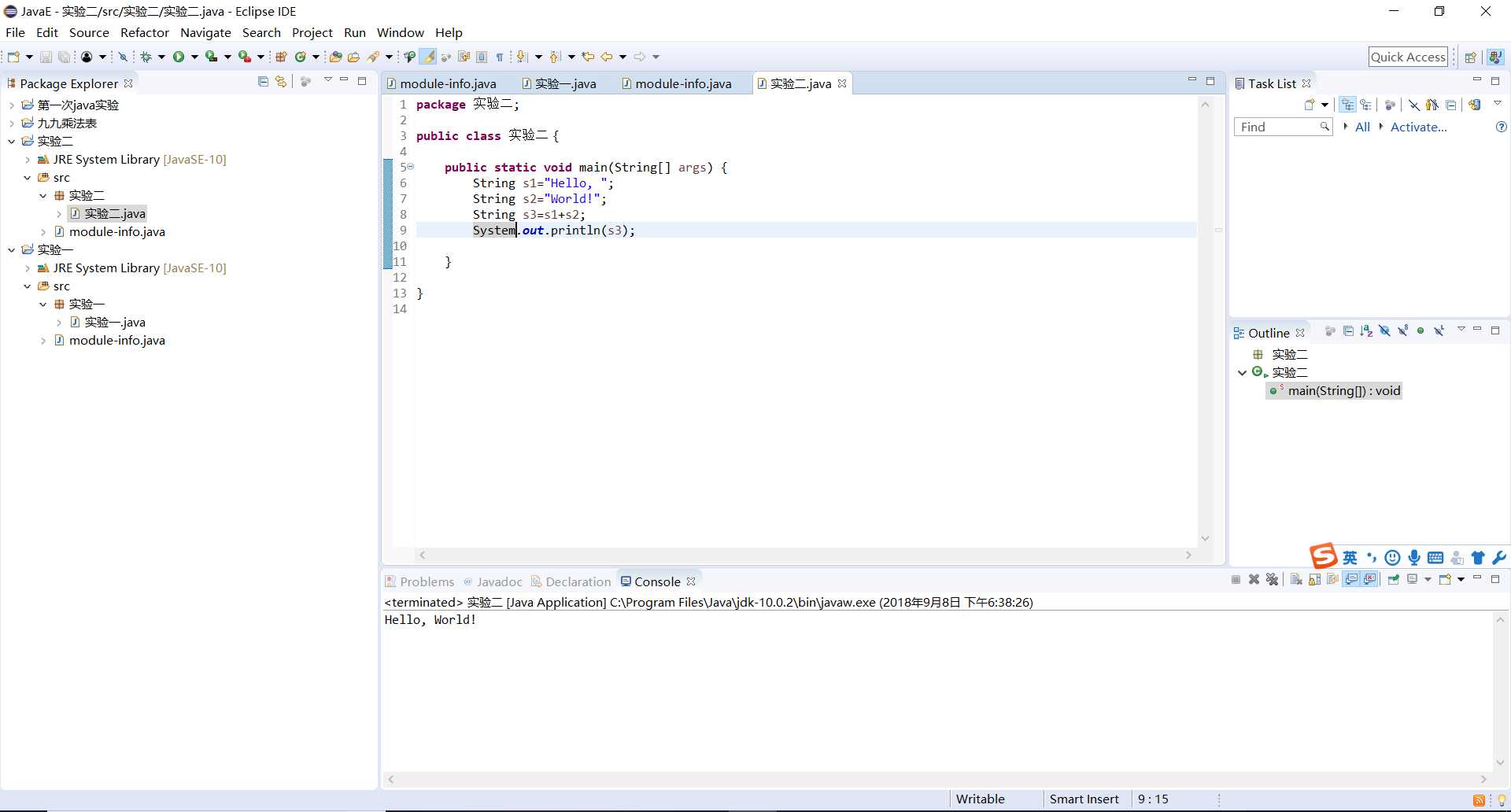
Task: Collapse the 实验一 project node
Action: (x=12, y=249)
